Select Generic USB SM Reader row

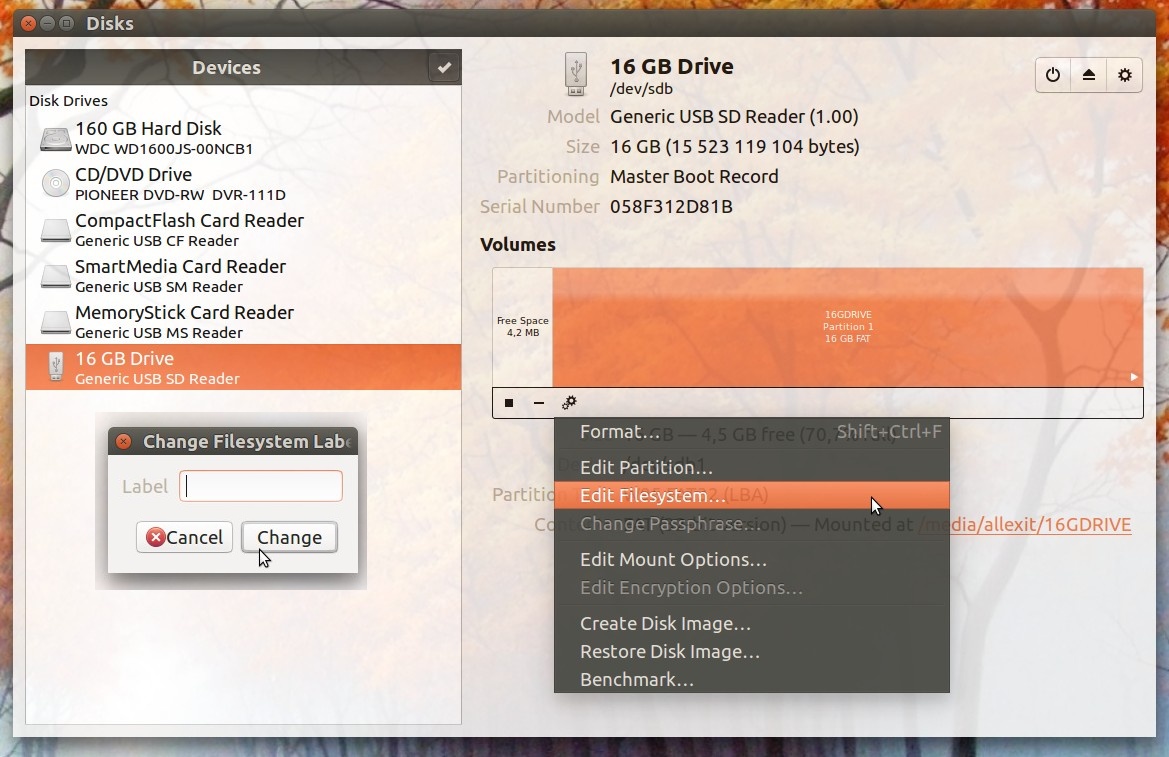tap(243, 276)
